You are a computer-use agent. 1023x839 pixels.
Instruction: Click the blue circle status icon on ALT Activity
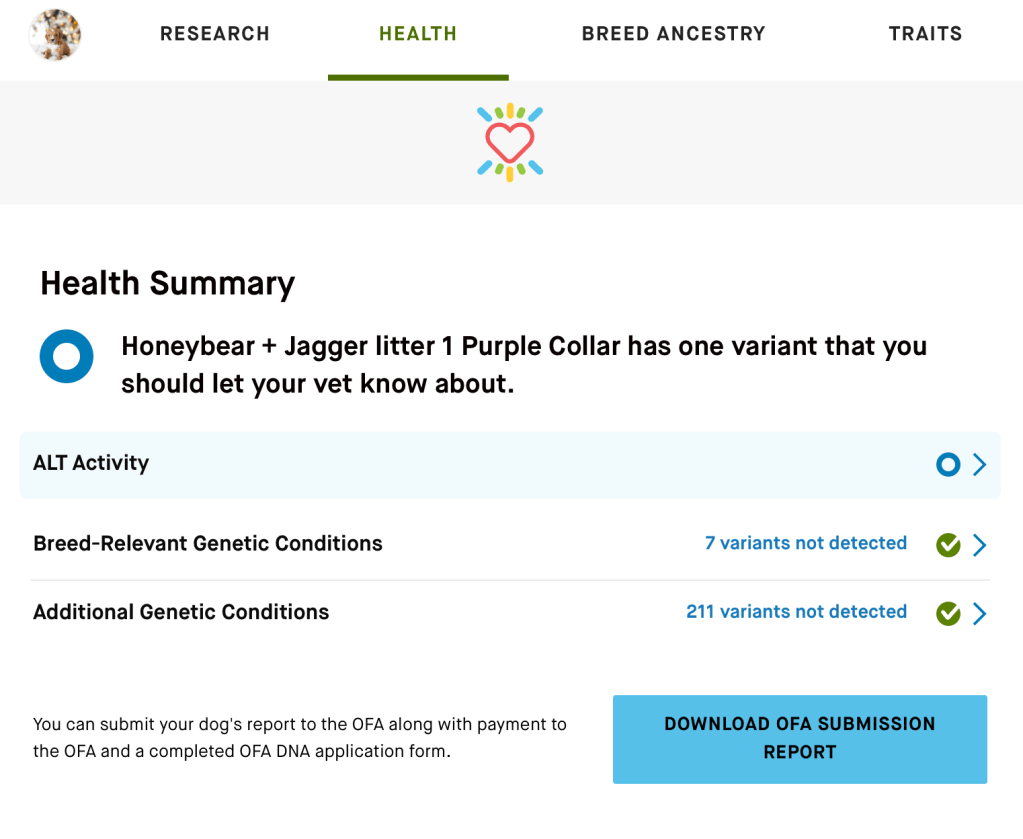click(x=948, y=465)
